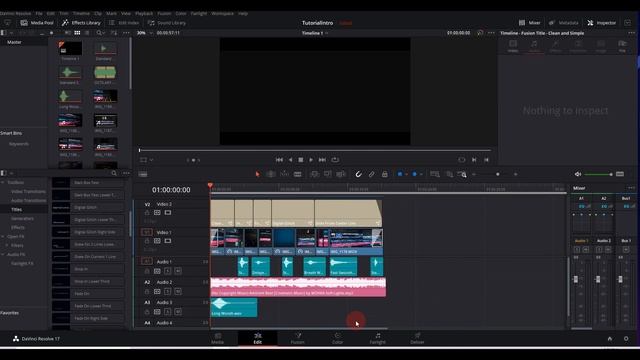This screenshot has height=360, width=640.
Task: Open Project Settings gear icon
Action: coord(626,339)
